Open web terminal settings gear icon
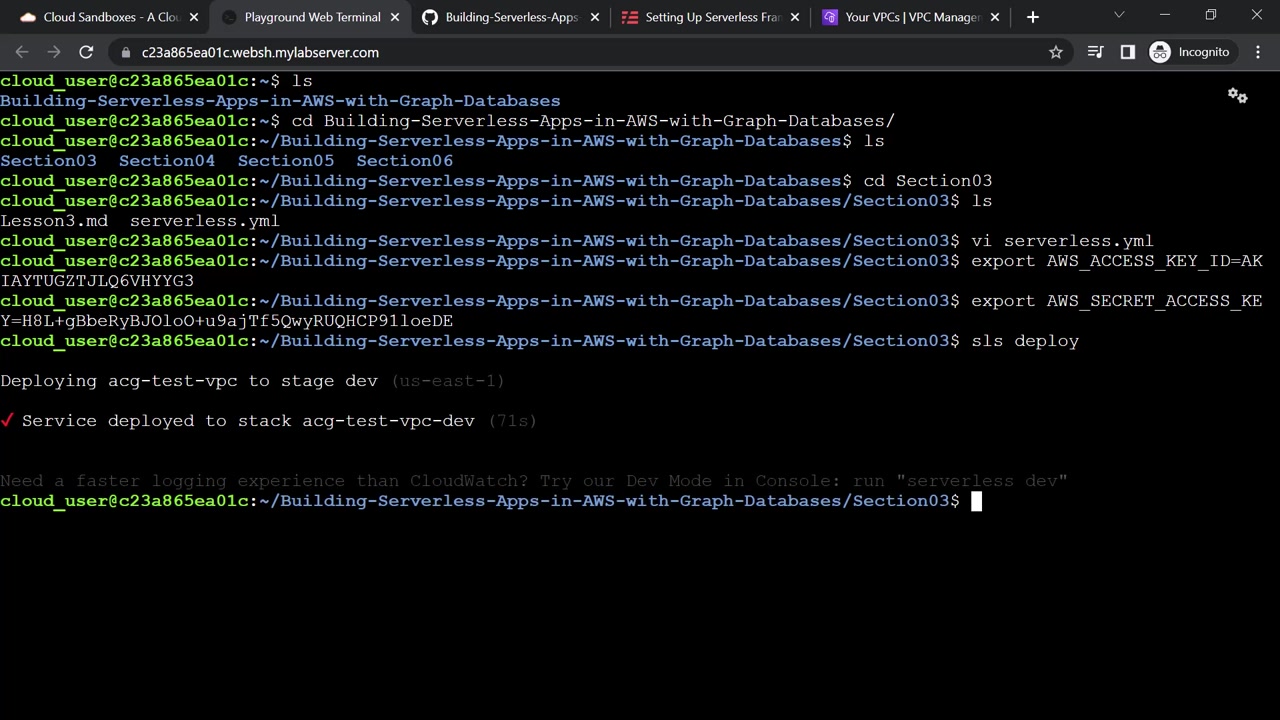This screenshot has width=1280, height=720. pos(1238,96)
